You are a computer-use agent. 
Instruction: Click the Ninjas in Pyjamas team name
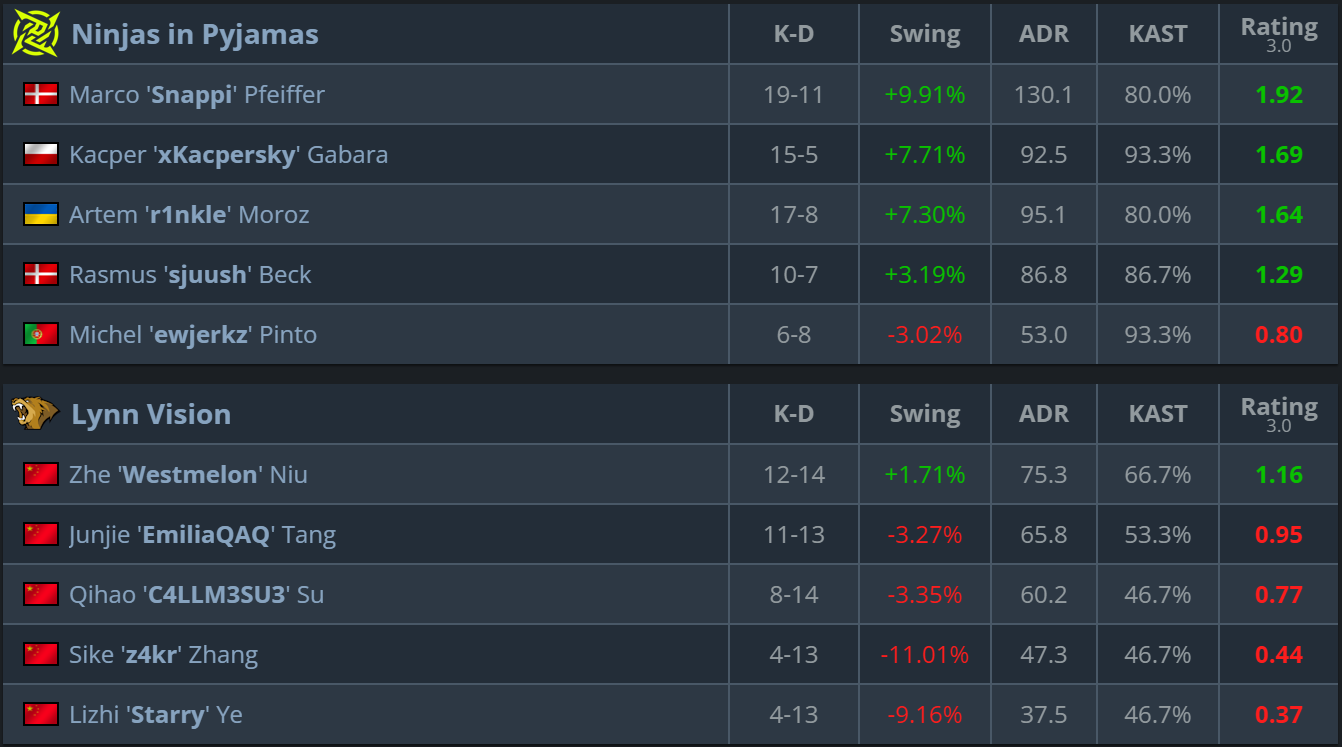click(x=195, y=34)
